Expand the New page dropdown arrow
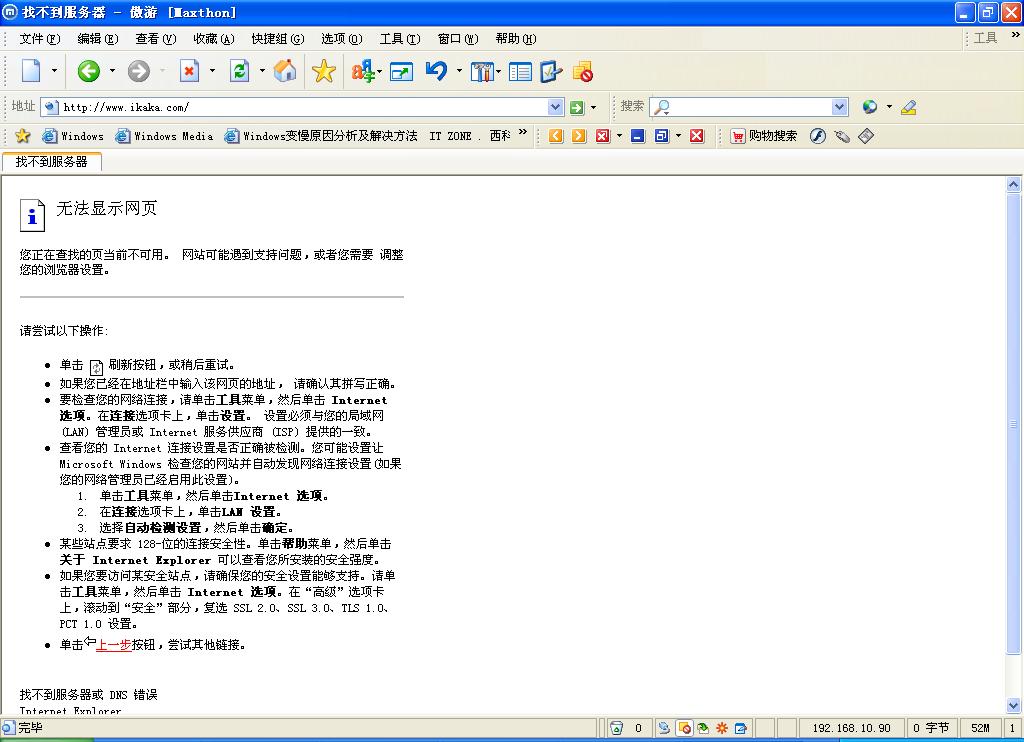 coord(54,71)
